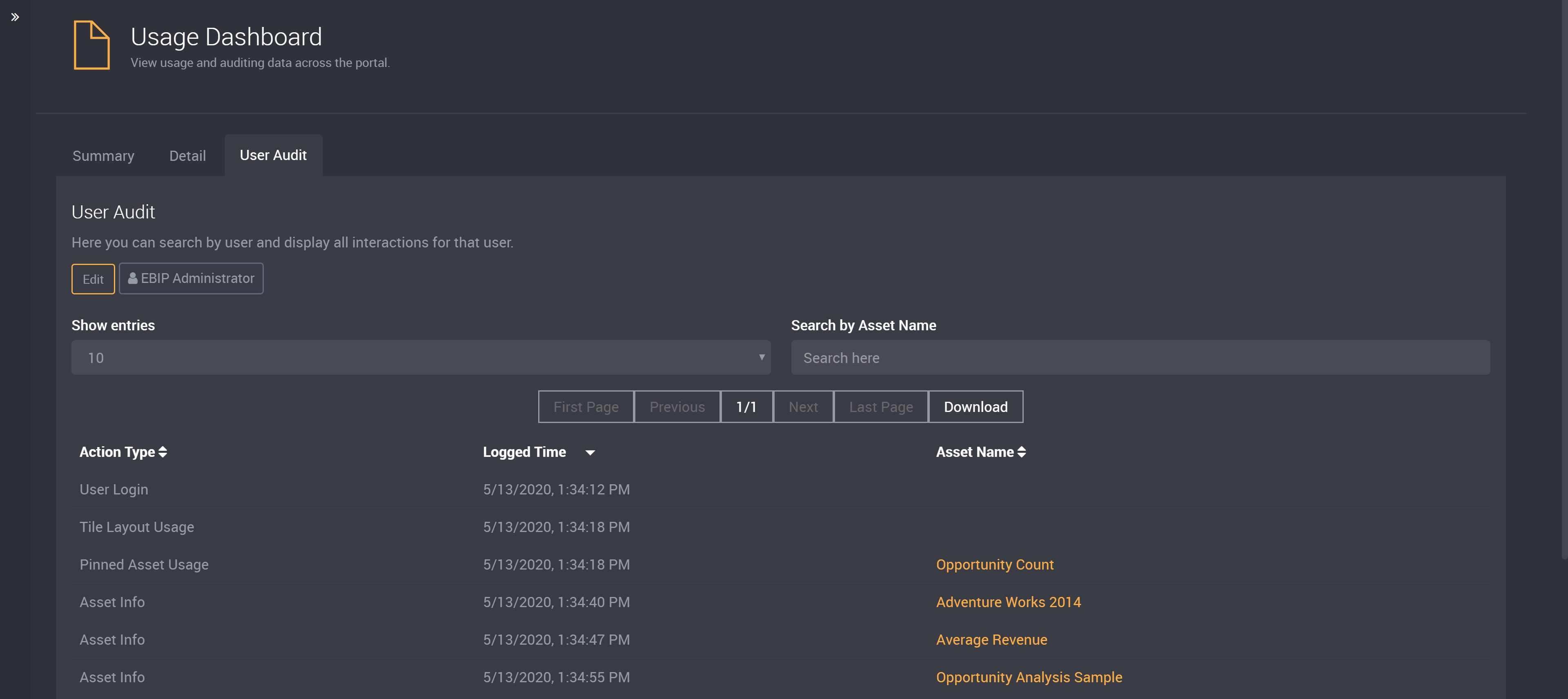Click the Show entries label
This screenshot has width=1568, height=699.
click(113, 325)
